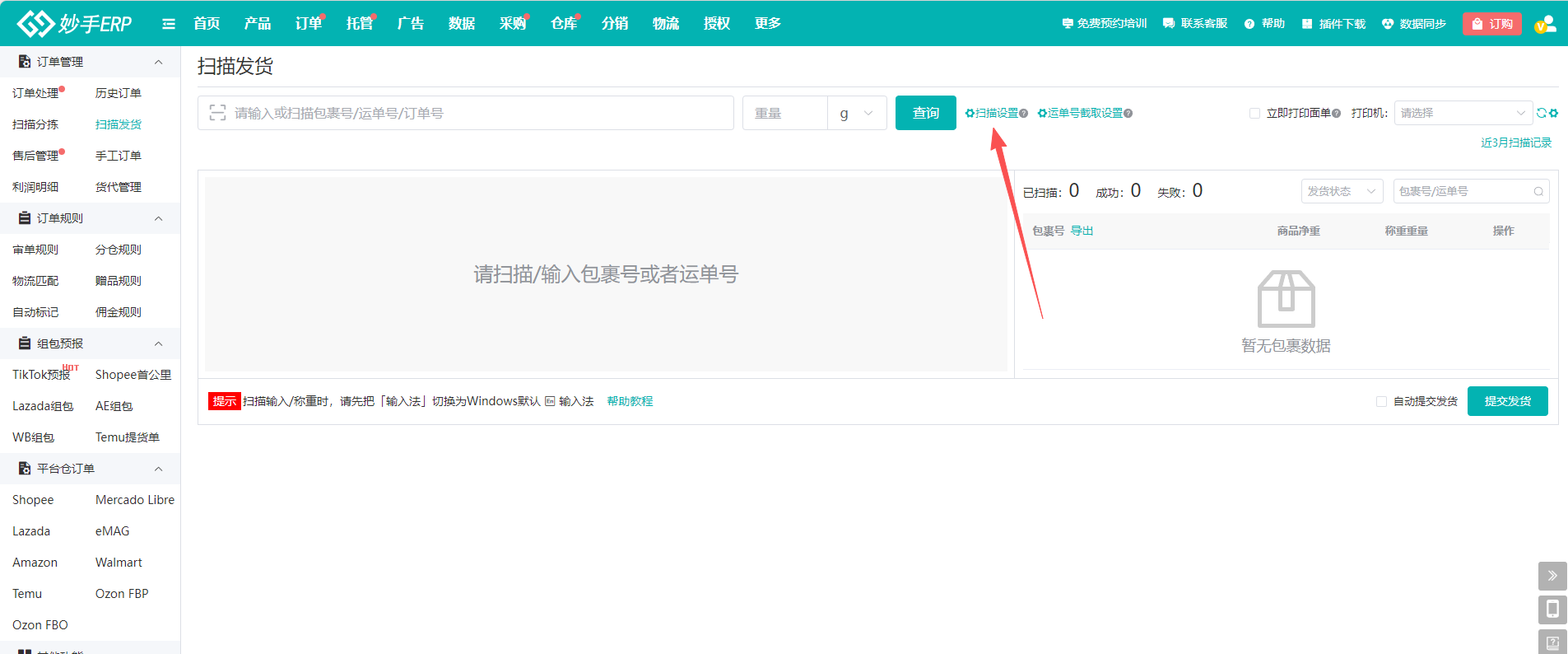Open the 近3月扫描记录 link
The image size is (1568, 654).
[x=1516, y=142]
